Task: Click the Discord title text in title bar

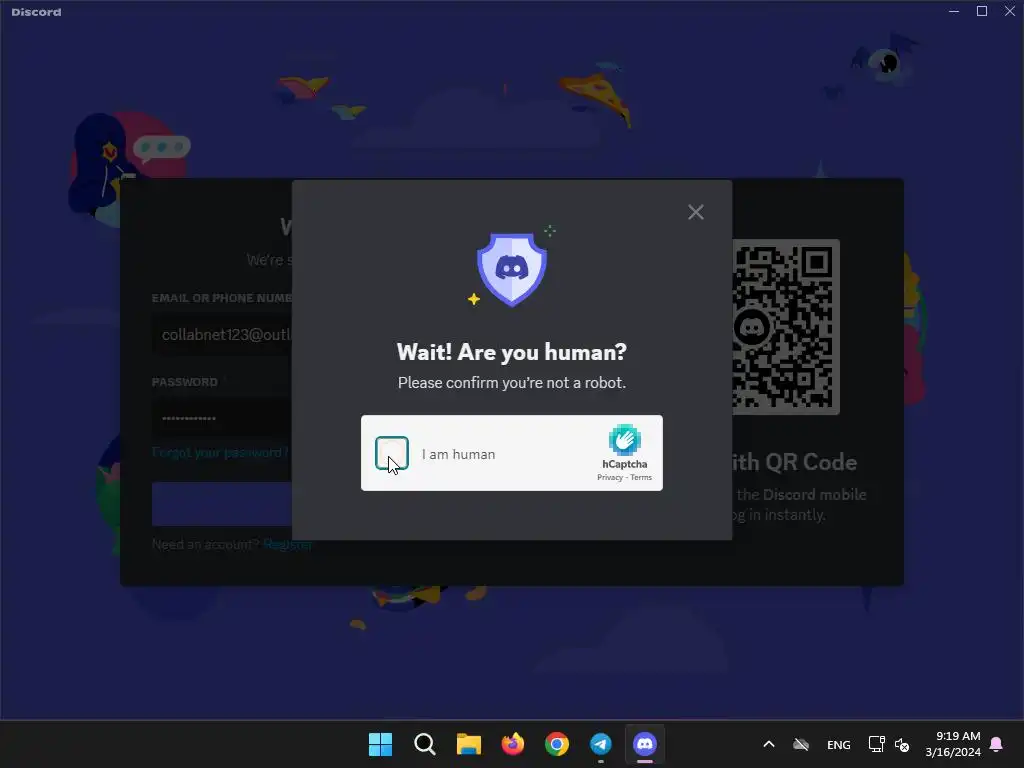Action: (36, 12)
